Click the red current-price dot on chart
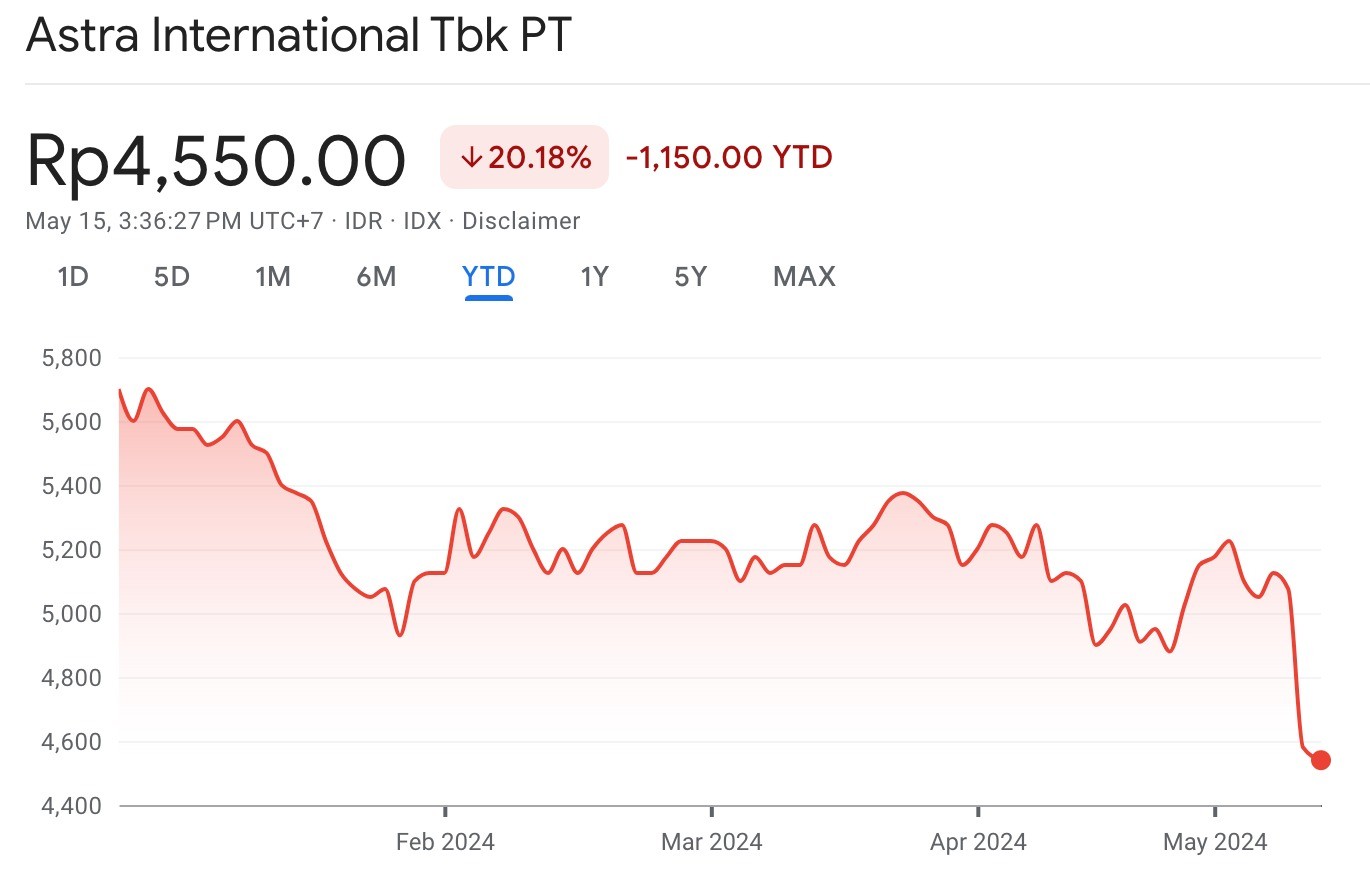The width and height of the screenshot is (1370, 882). [1320, 760]
